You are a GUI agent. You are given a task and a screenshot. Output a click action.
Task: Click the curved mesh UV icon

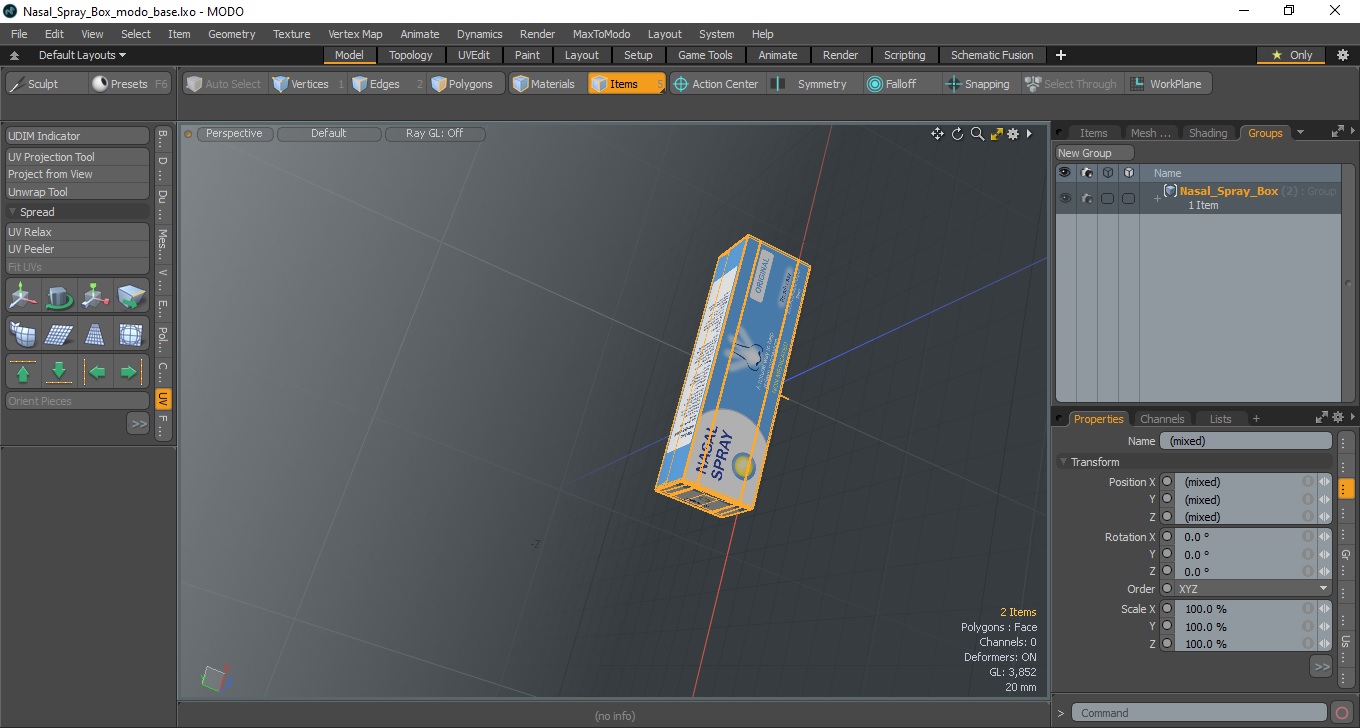[x=23, y=334]
